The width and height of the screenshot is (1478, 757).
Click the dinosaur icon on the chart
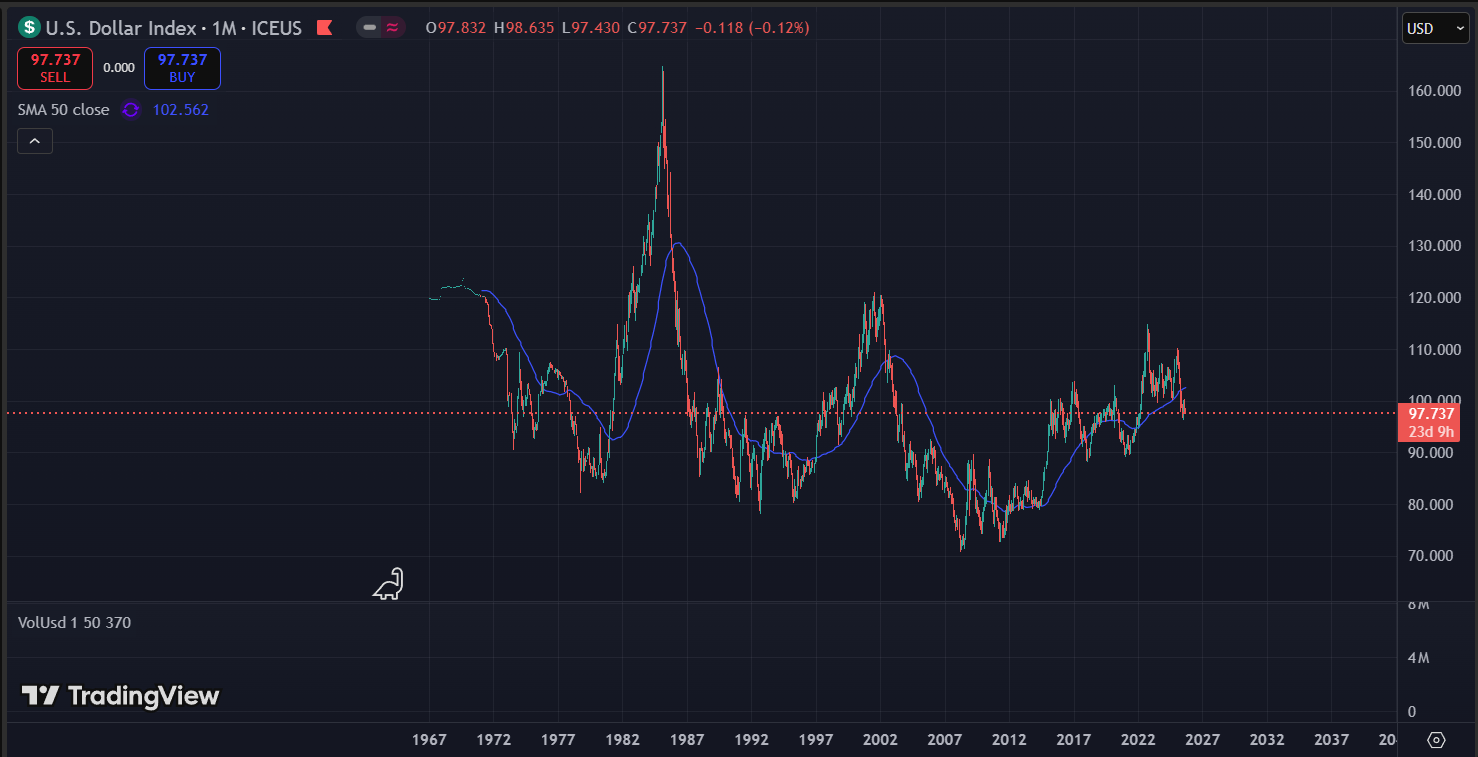388,584
